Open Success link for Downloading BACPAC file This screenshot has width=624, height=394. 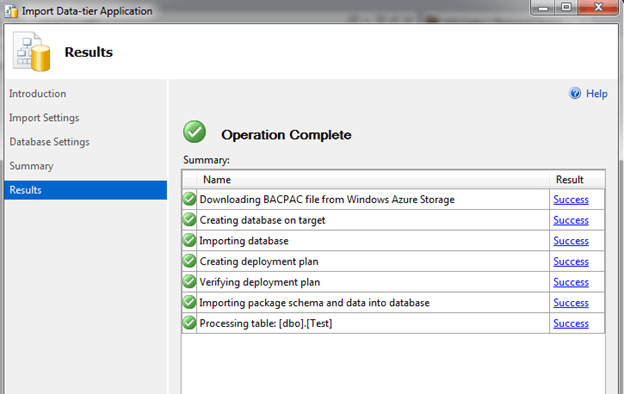pos(571,199)
